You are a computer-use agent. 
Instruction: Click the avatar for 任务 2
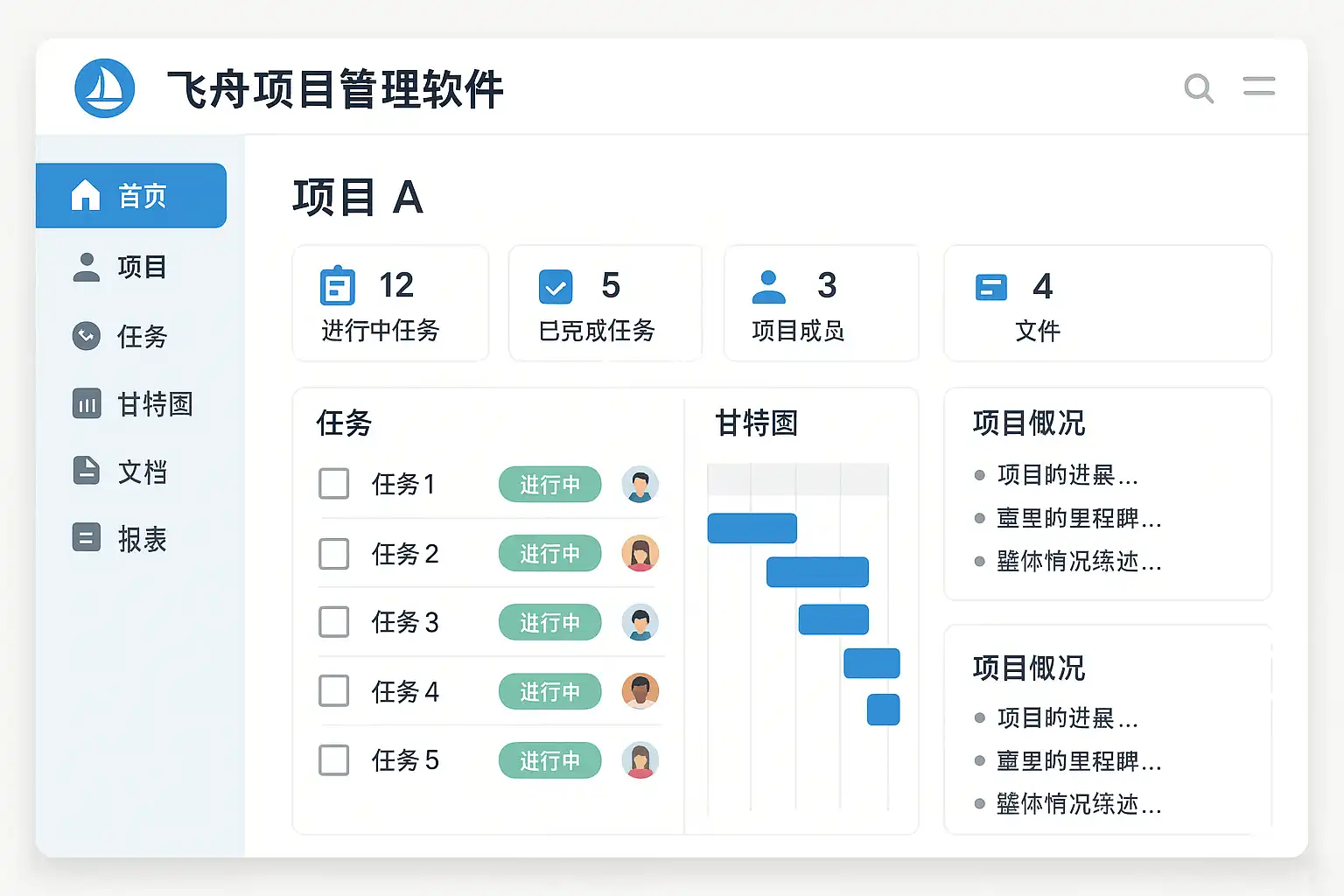(640, 553)
